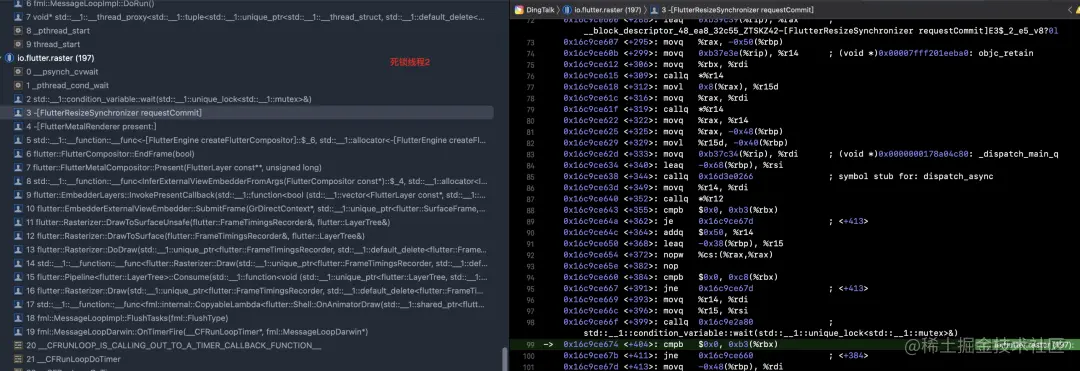Click thread icon beside io.flutter.raster in breadcrumb
The image size is (1080, 371).
point(567,10)
